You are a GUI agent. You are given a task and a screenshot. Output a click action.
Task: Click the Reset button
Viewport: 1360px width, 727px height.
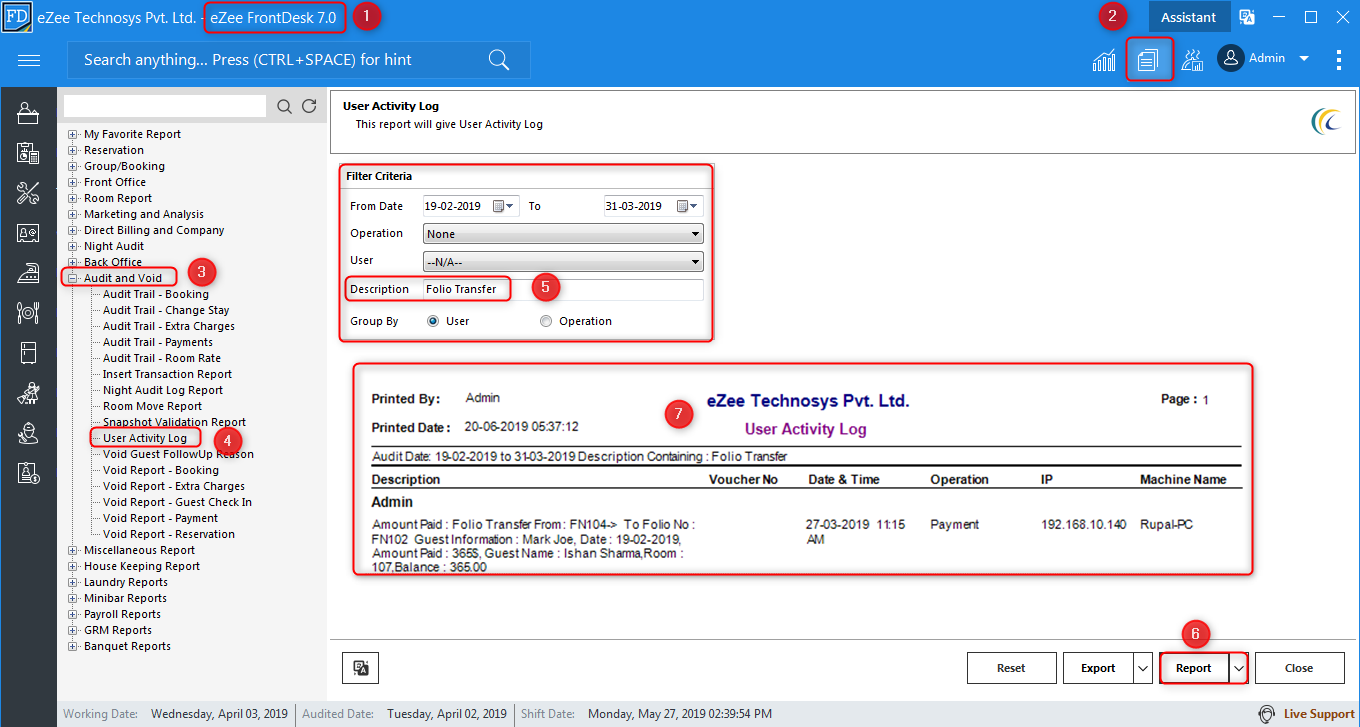click(1011, 668)
